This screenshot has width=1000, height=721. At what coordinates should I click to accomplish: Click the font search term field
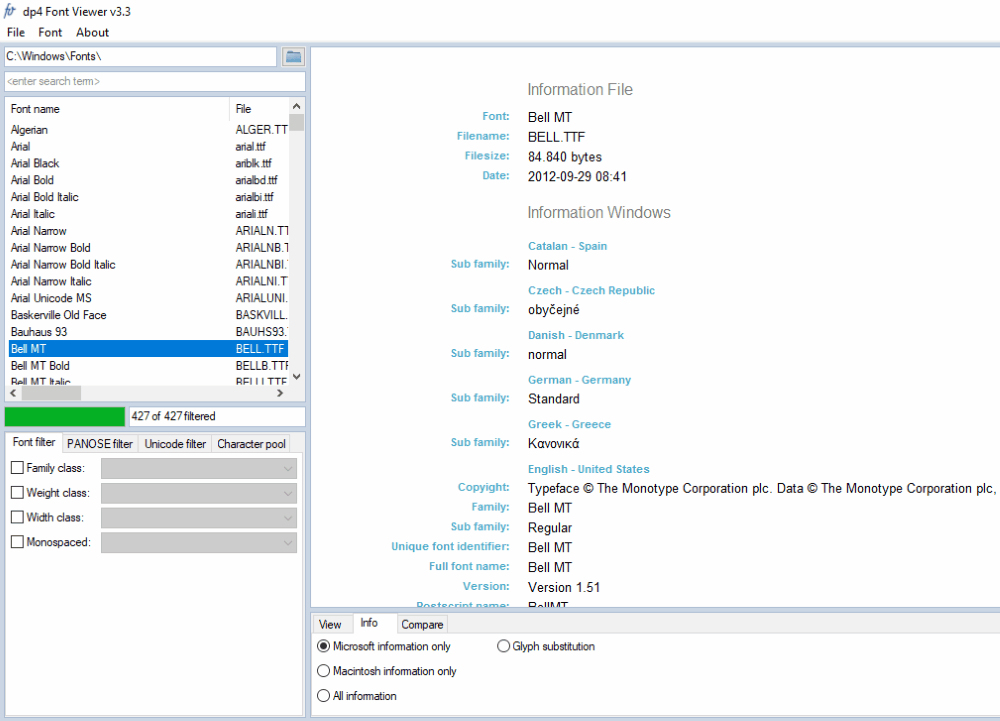[x=155, y=81]
